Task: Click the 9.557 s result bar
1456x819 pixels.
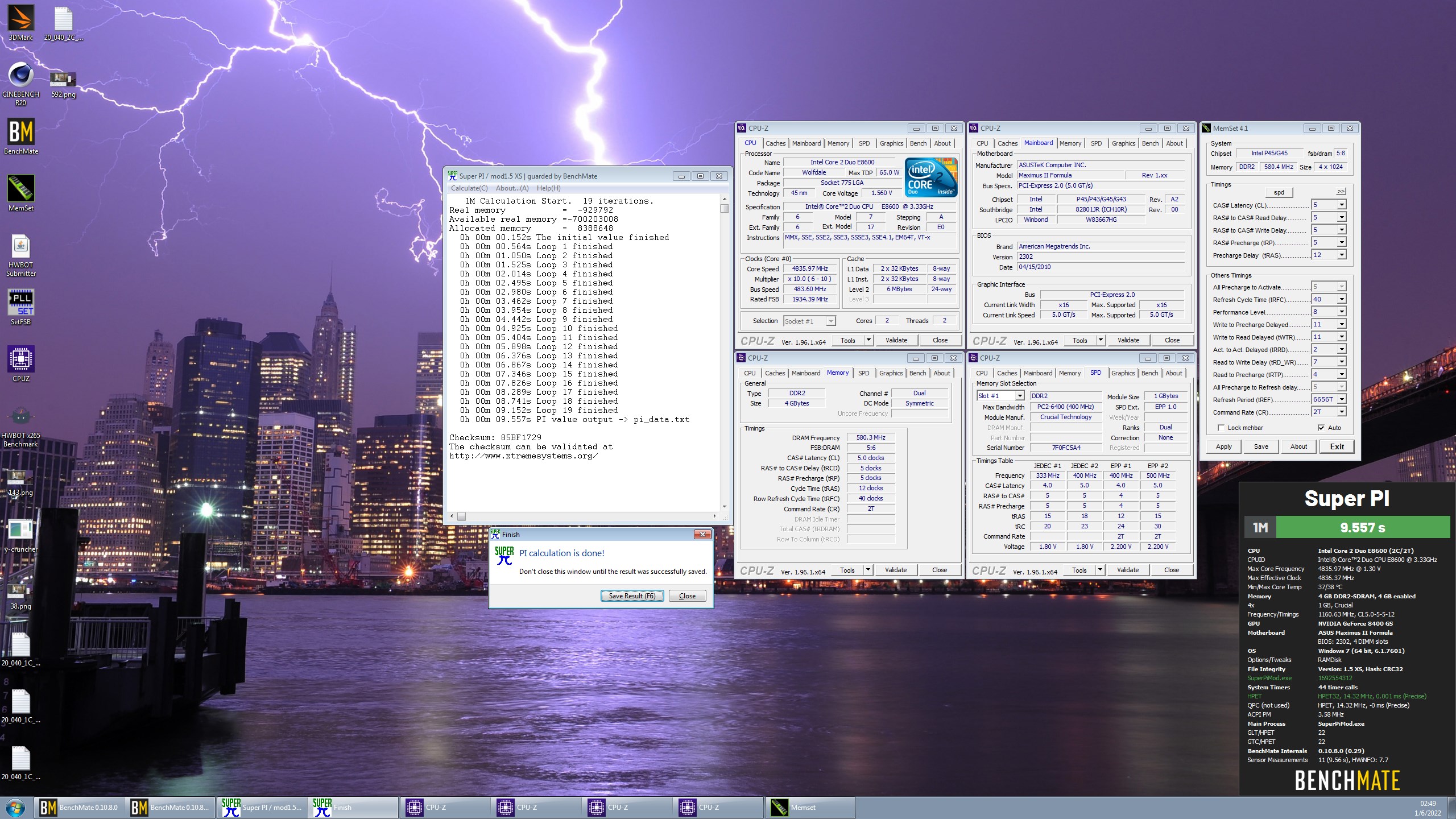Action: click(x=1363, y=527)
